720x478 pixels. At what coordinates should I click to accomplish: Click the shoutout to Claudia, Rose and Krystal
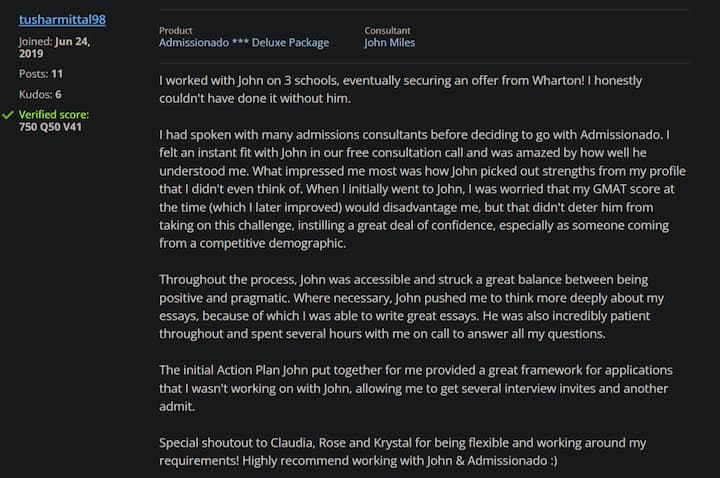403,451
